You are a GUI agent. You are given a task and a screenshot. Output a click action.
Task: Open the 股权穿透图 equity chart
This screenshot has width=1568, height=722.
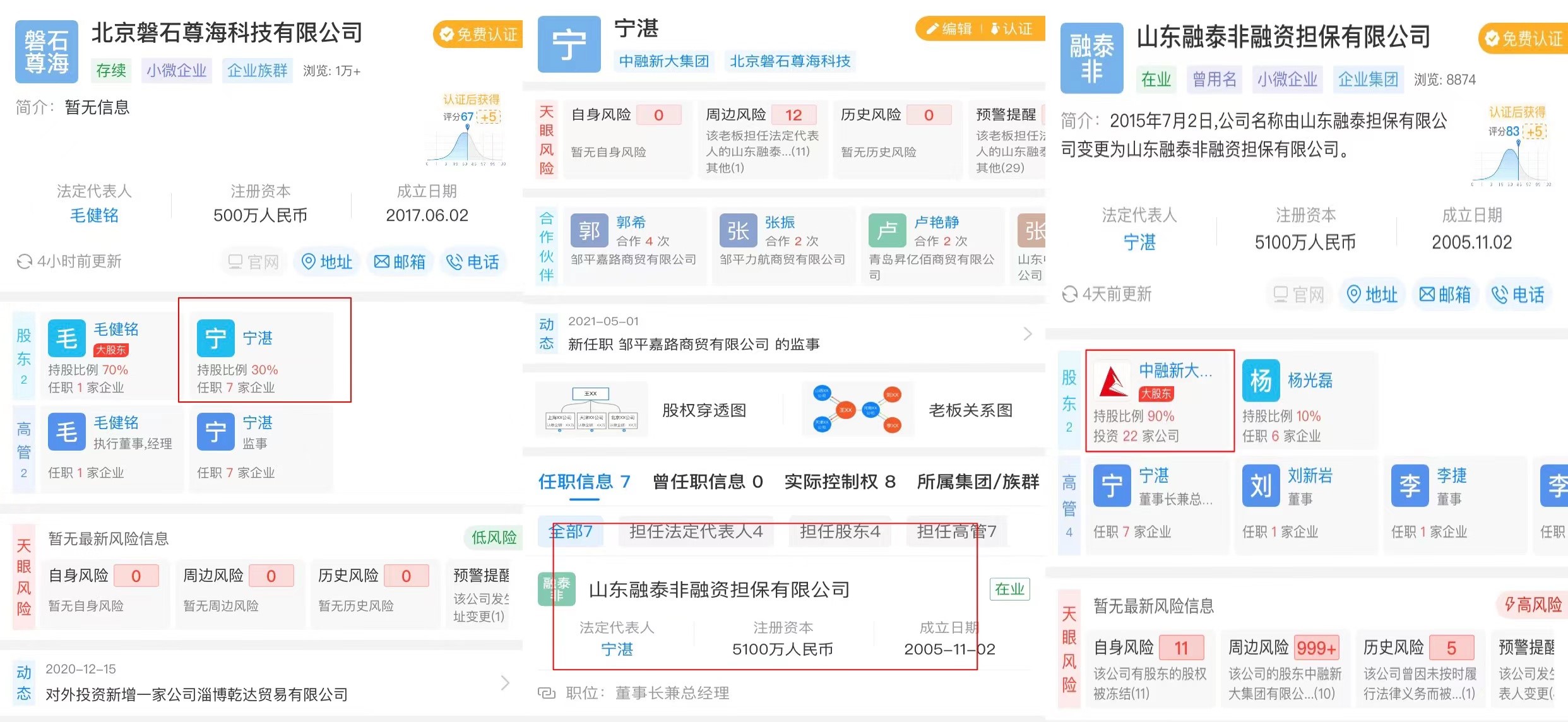(704, 409)
